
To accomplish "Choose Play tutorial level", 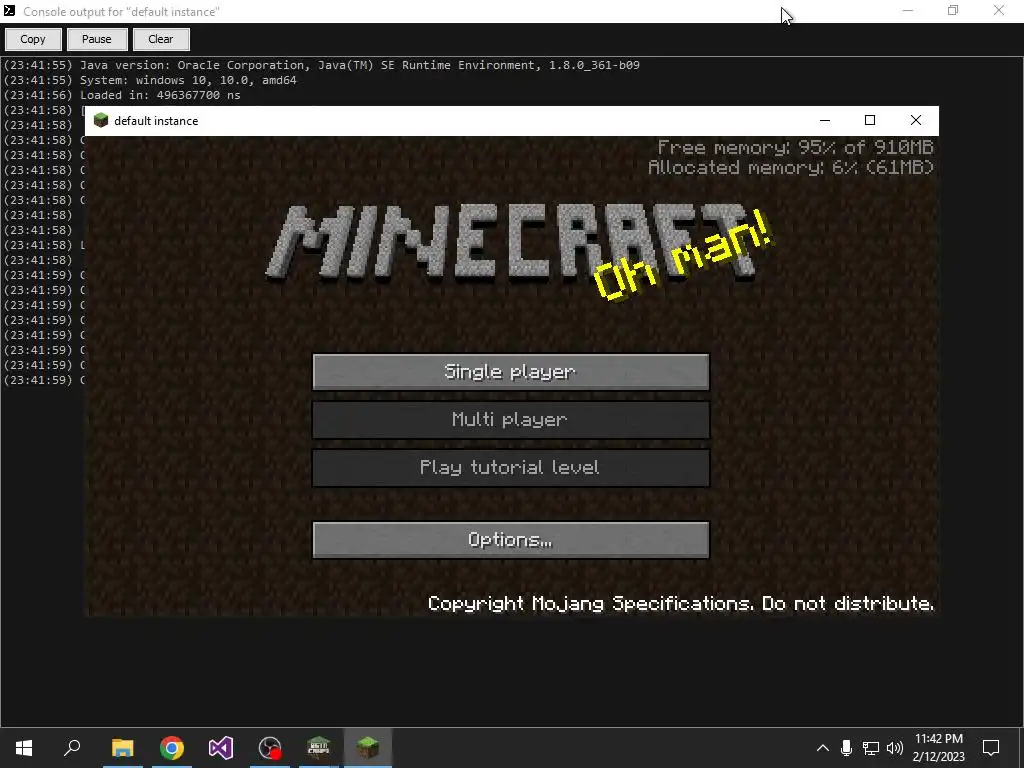I will point(511,468).
